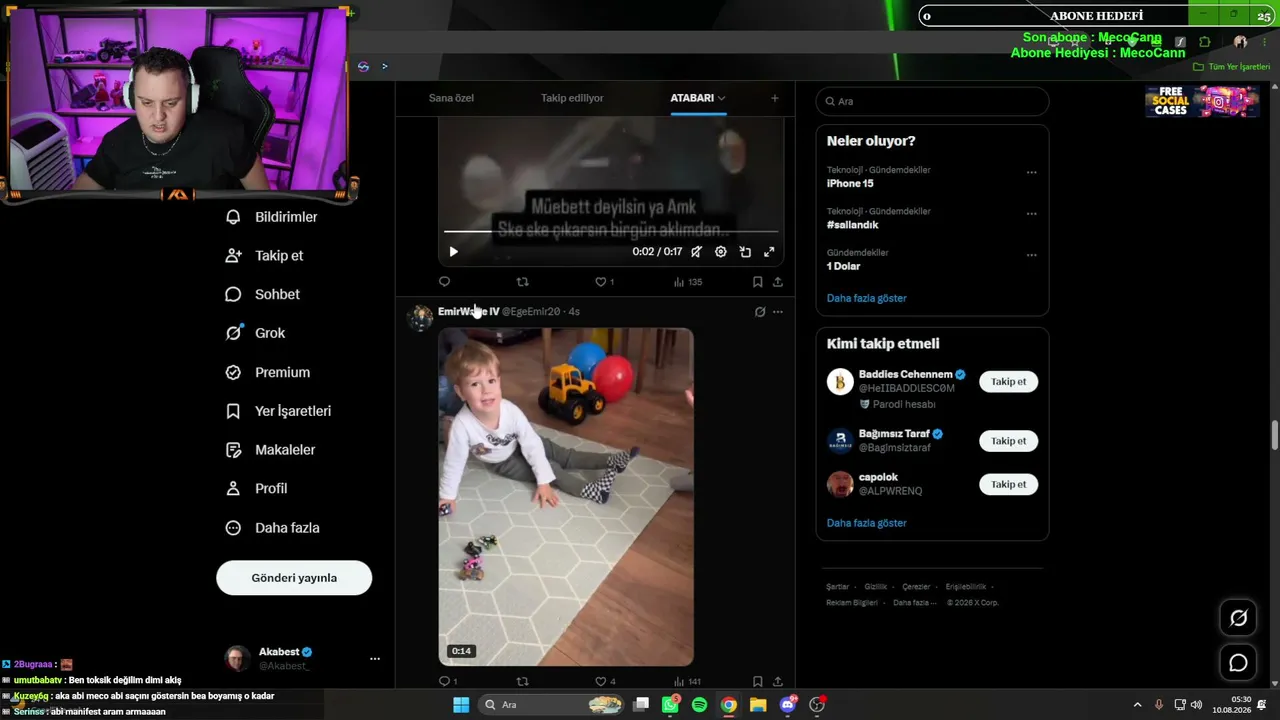Enter fullscreen on the top video
This screenshot has height=720, width=1280.
[769, 252]
